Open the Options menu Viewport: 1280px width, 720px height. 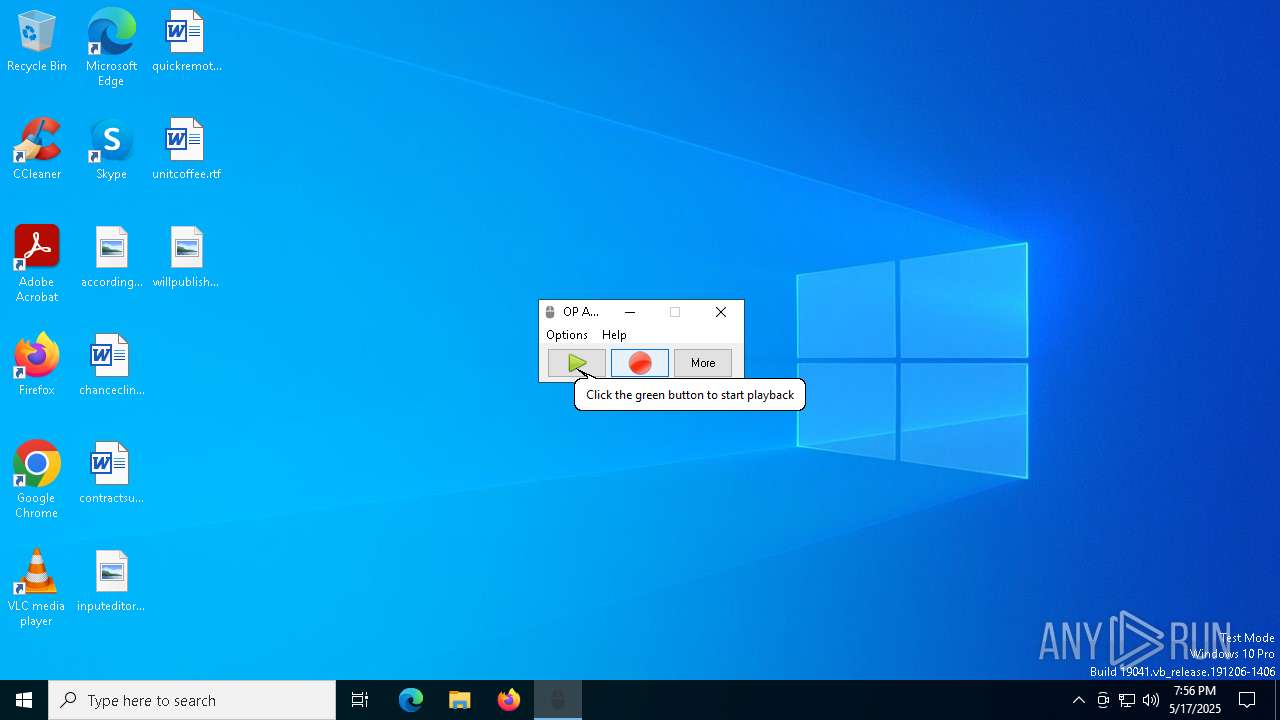click(567, 335)
